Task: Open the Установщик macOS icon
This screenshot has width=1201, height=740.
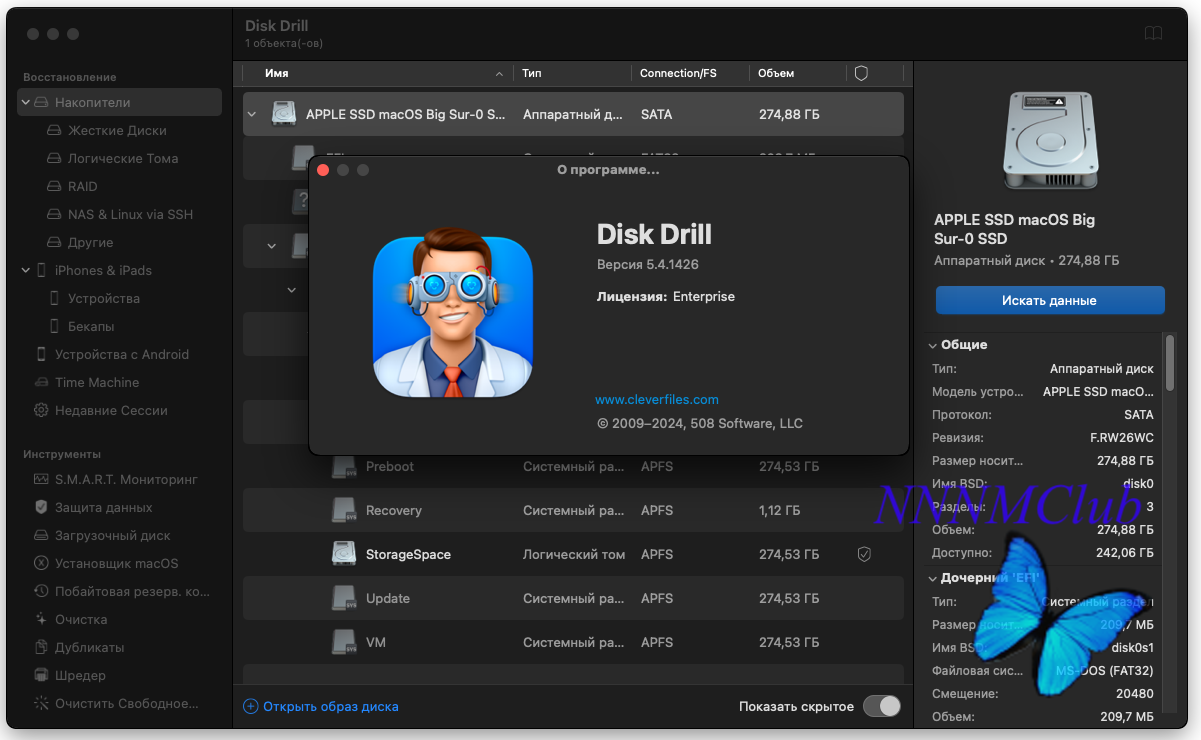Action: tap(41, 564)
